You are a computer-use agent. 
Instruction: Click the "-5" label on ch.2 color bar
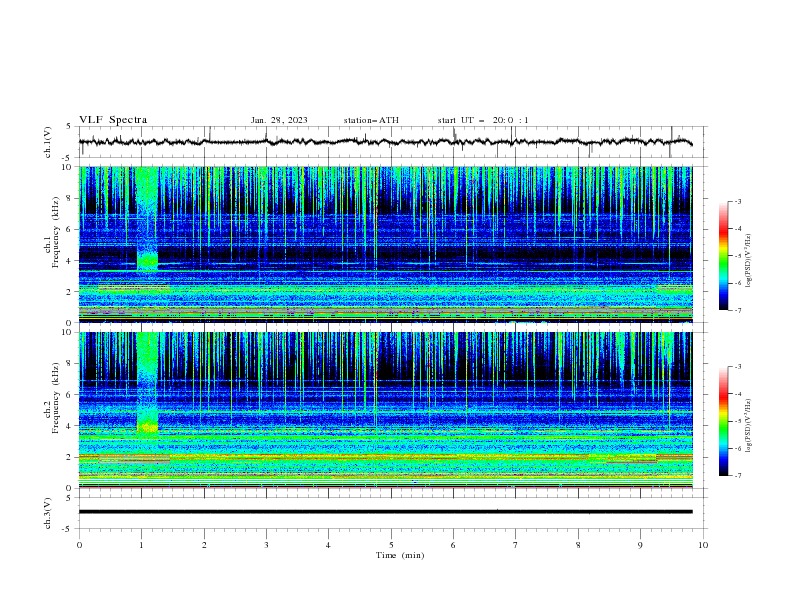pyautogui.click(x=737, y=421)
